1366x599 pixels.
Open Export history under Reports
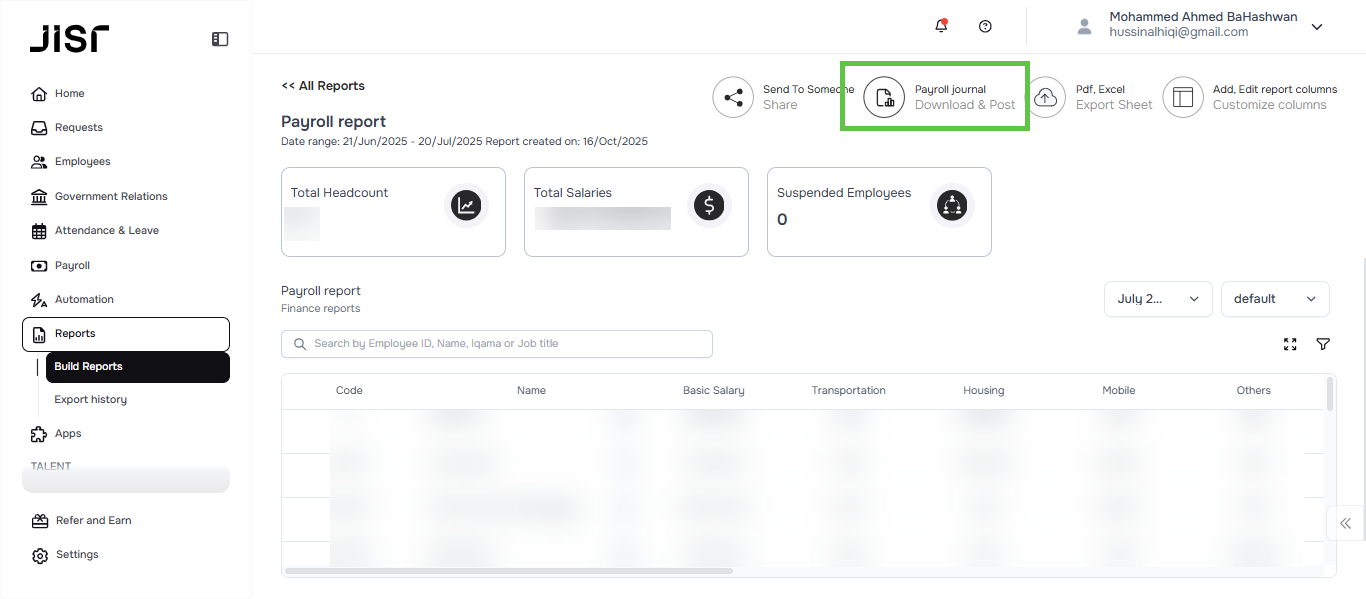click(90, 400)
